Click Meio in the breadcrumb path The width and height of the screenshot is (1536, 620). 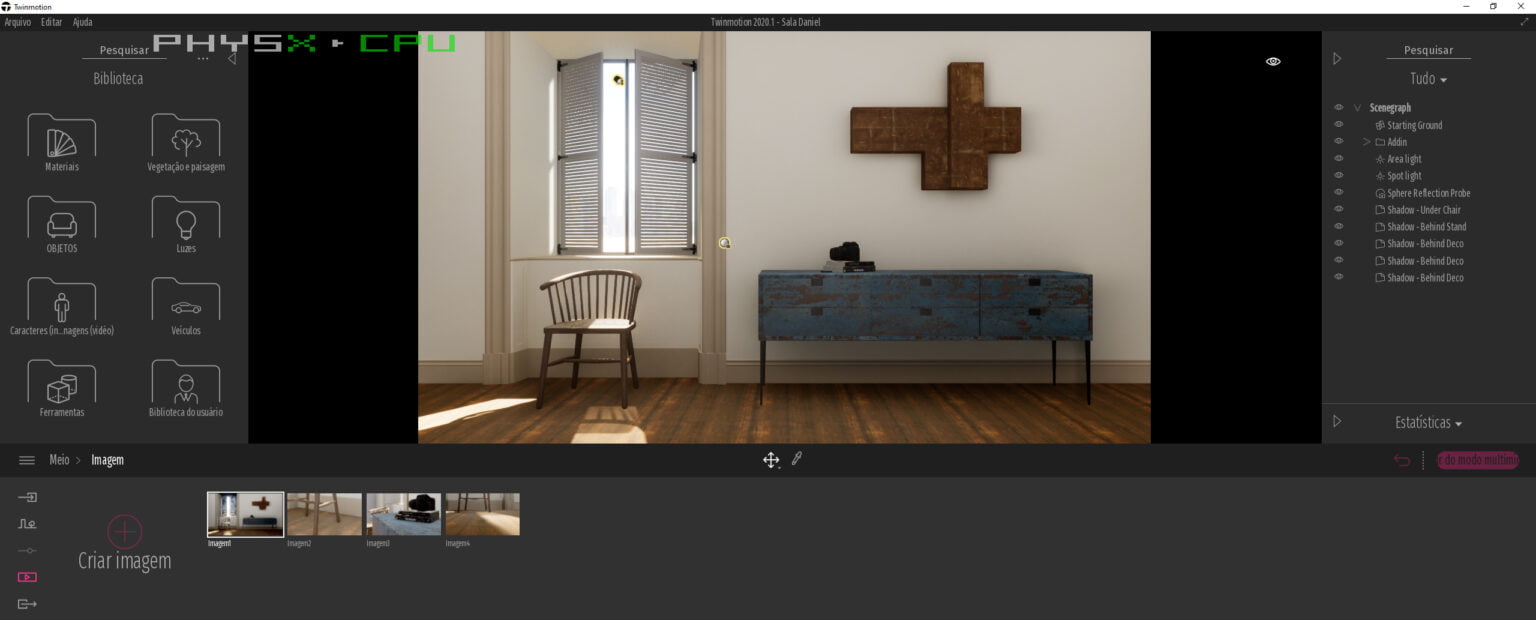(59, 460)
